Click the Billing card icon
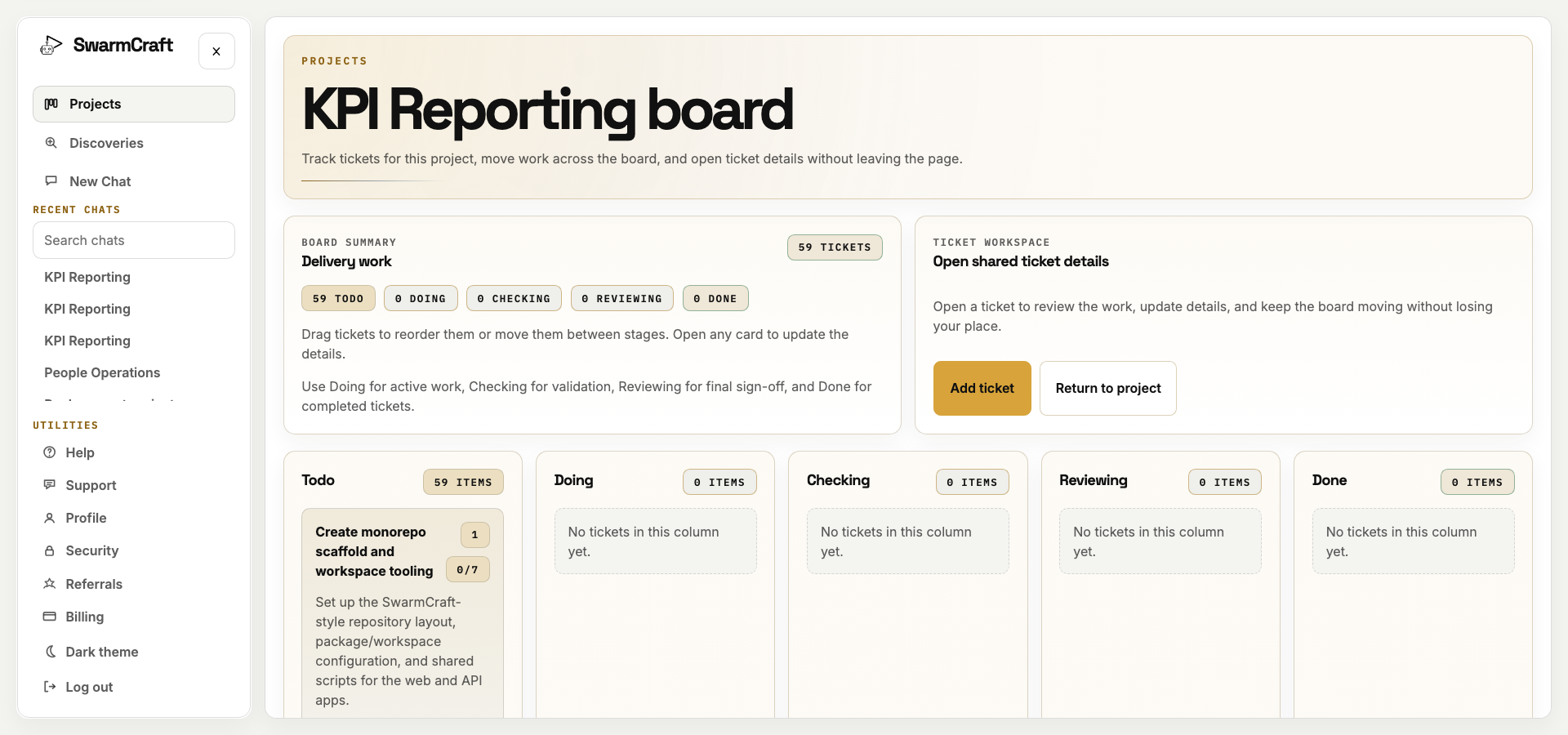Image resolution: width=1568 pixels, height=735 pixels. [50, 617]
